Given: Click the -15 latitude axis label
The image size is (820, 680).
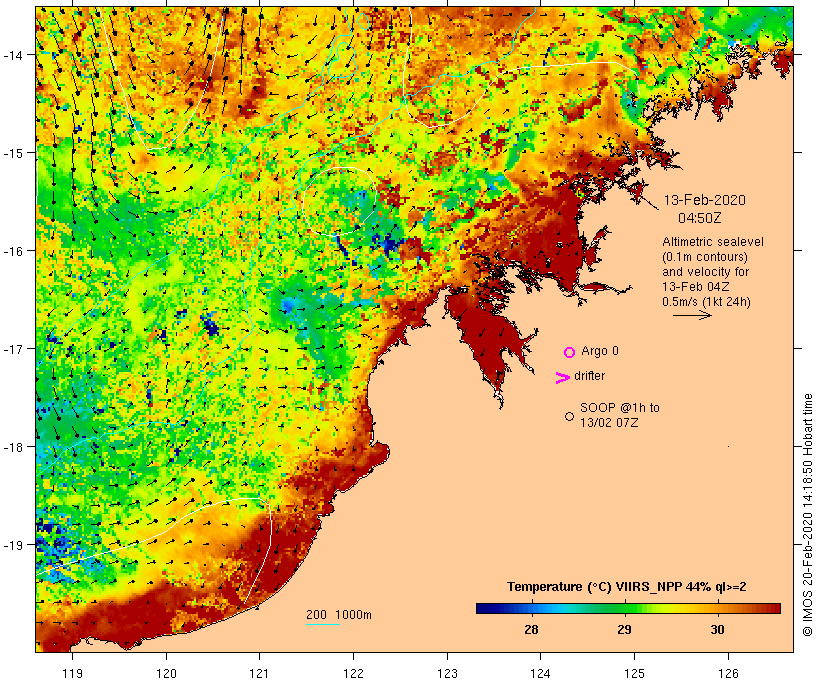Looking at the screenshot, I should (13, 153).
